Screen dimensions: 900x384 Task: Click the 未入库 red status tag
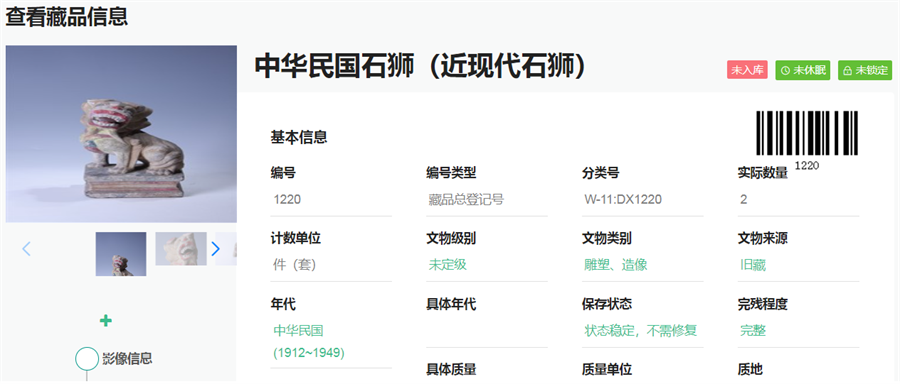click(747, 70)
